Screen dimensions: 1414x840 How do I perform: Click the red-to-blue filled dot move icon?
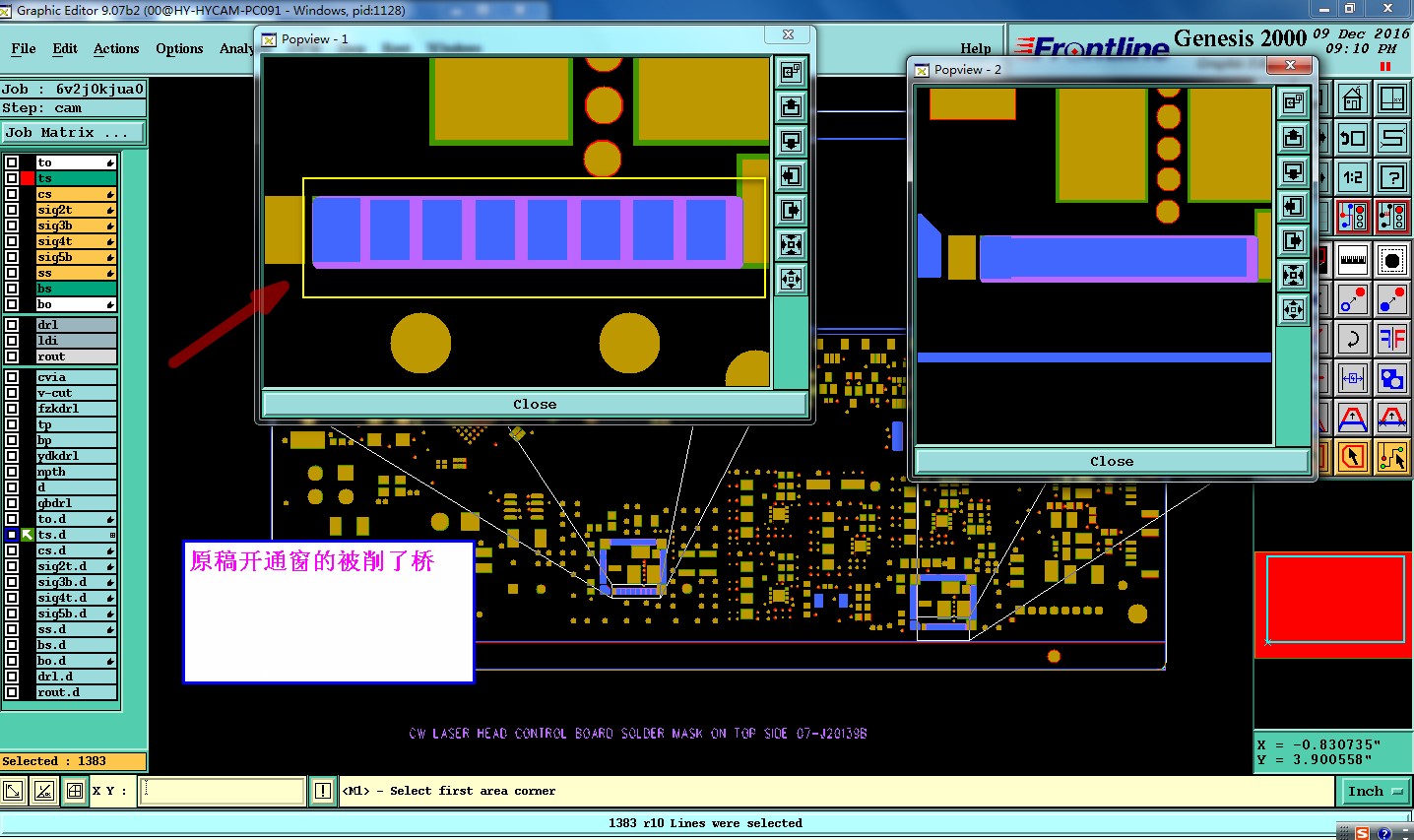[1392, 299]
